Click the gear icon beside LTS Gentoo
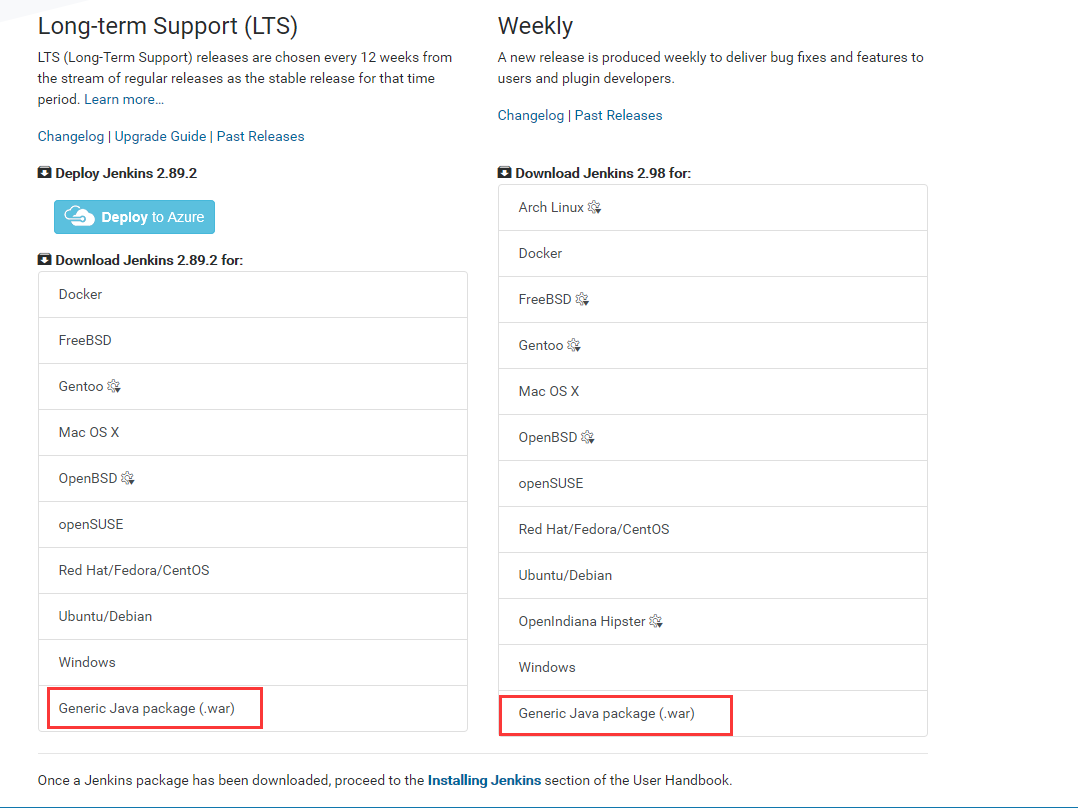This screenshot has width=1078, height=808. coord(114,387)
